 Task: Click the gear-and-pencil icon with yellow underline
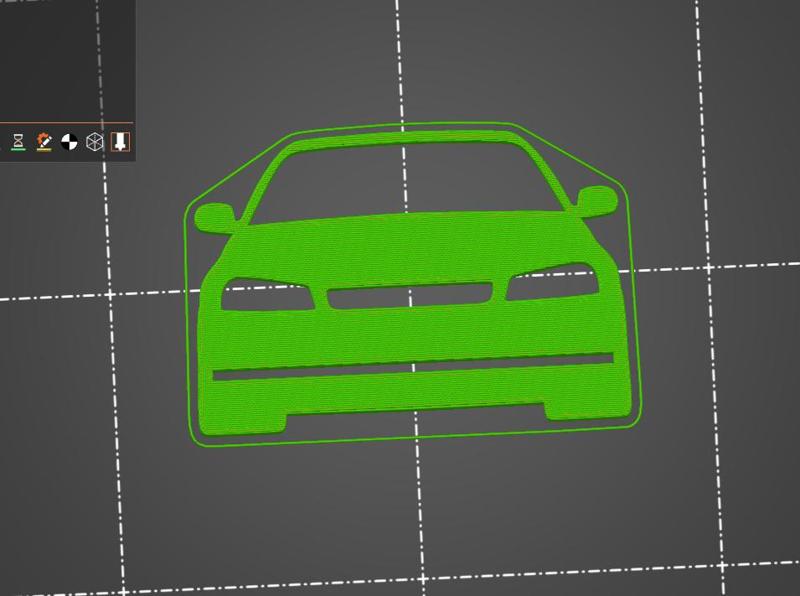point(43,141)
